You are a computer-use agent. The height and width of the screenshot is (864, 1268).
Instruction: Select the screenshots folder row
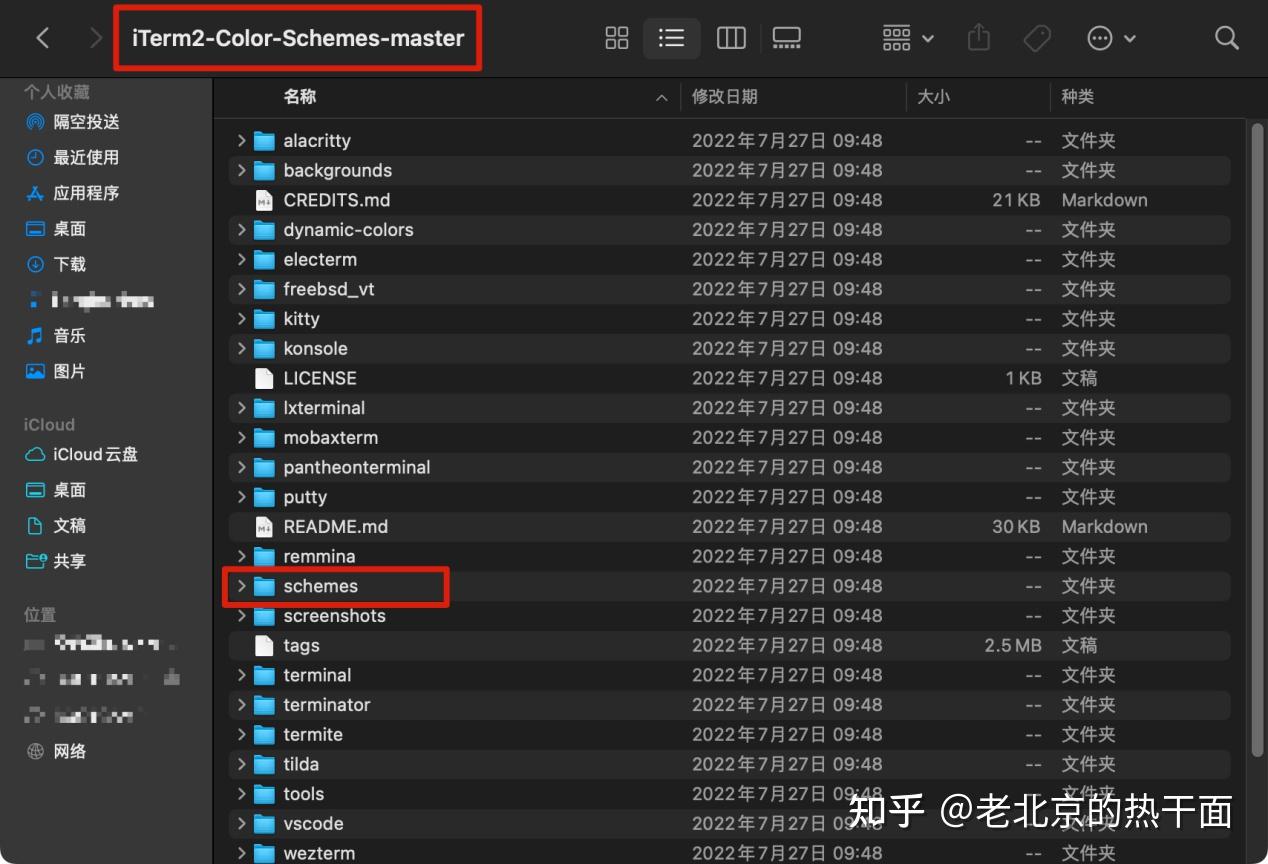click(729, 616)
